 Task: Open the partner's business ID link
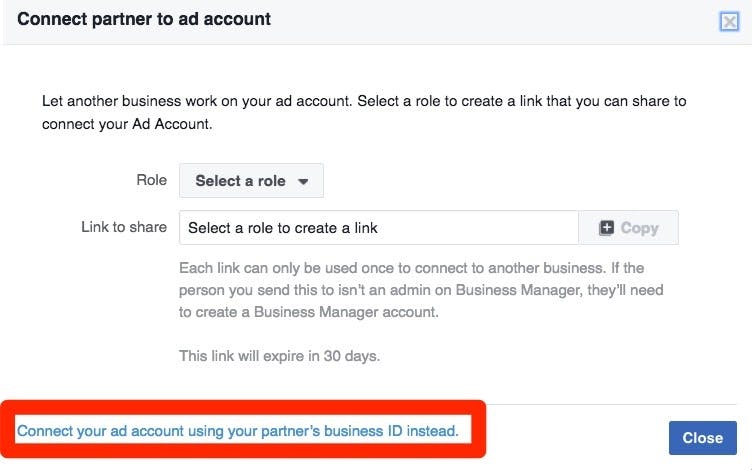pos(238,431)
